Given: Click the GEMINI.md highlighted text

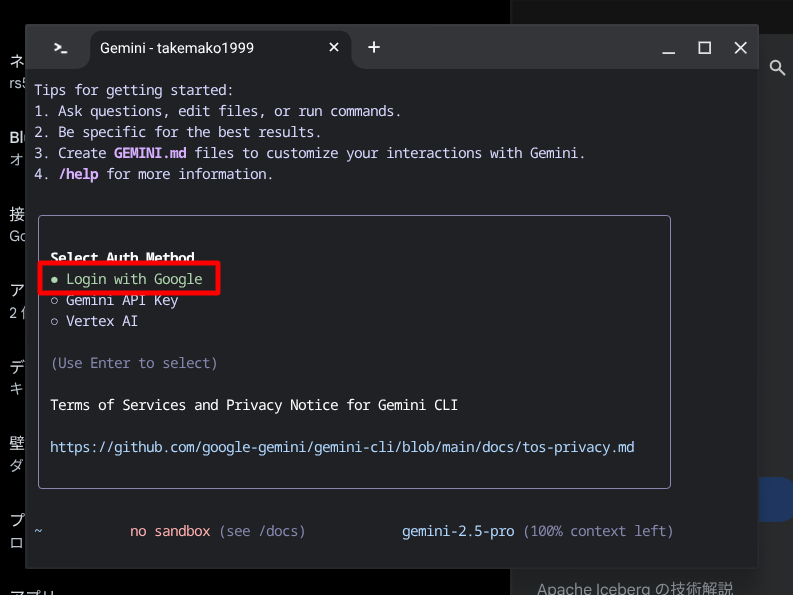Looking at the screenshot, I should click(150, 153).
